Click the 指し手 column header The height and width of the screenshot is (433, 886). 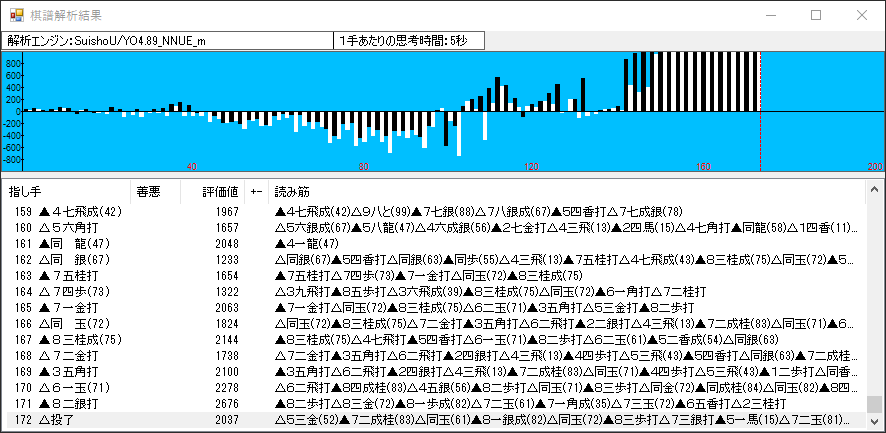[x=66, y=192]
